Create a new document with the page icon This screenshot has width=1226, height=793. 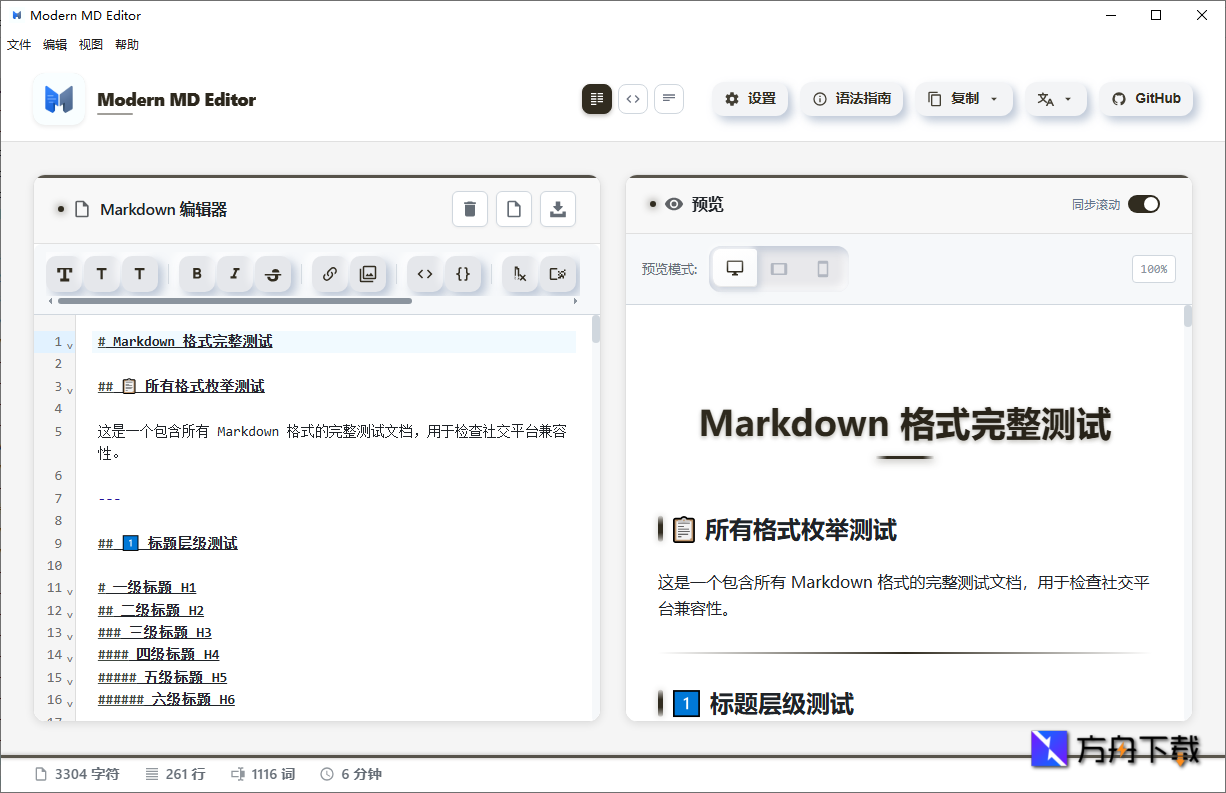514,209
